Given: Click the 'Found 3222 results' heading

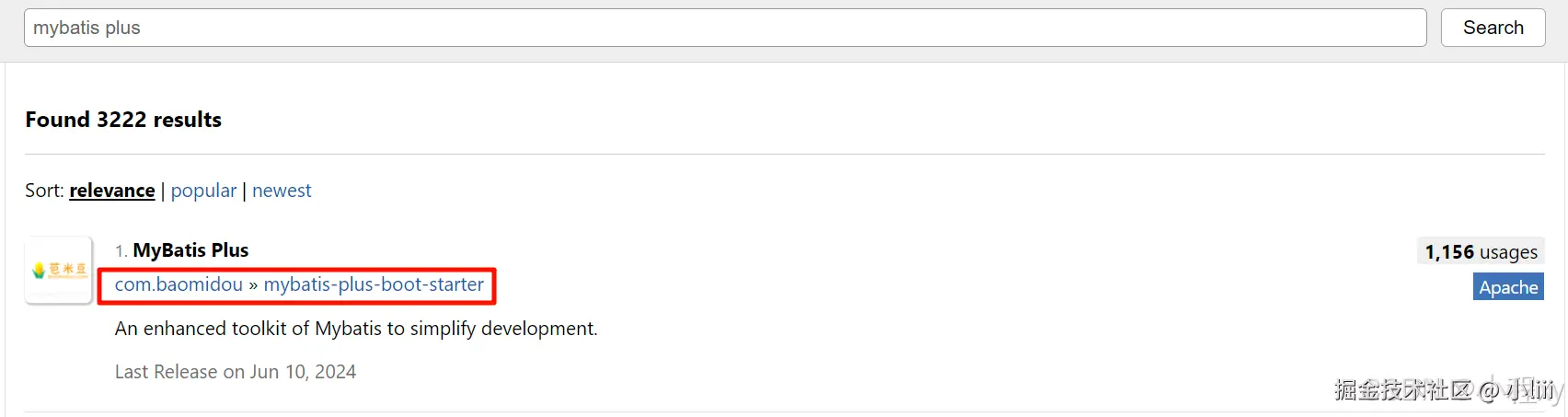Looking at the screenshot, I should coord(123,120).
